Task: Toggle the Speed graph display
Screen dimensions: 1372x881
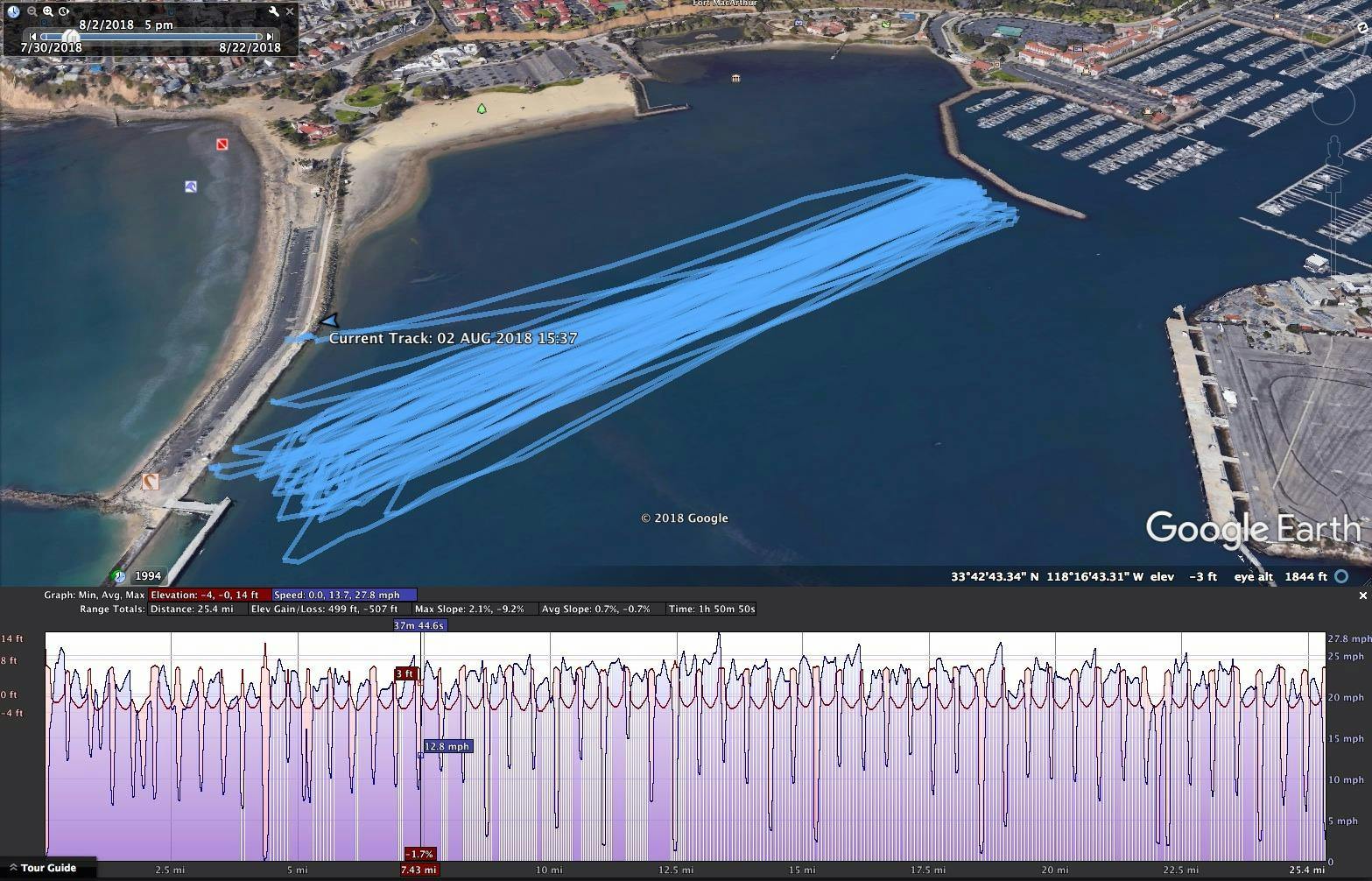Action: pyautogui.click(x=343, y=595)
